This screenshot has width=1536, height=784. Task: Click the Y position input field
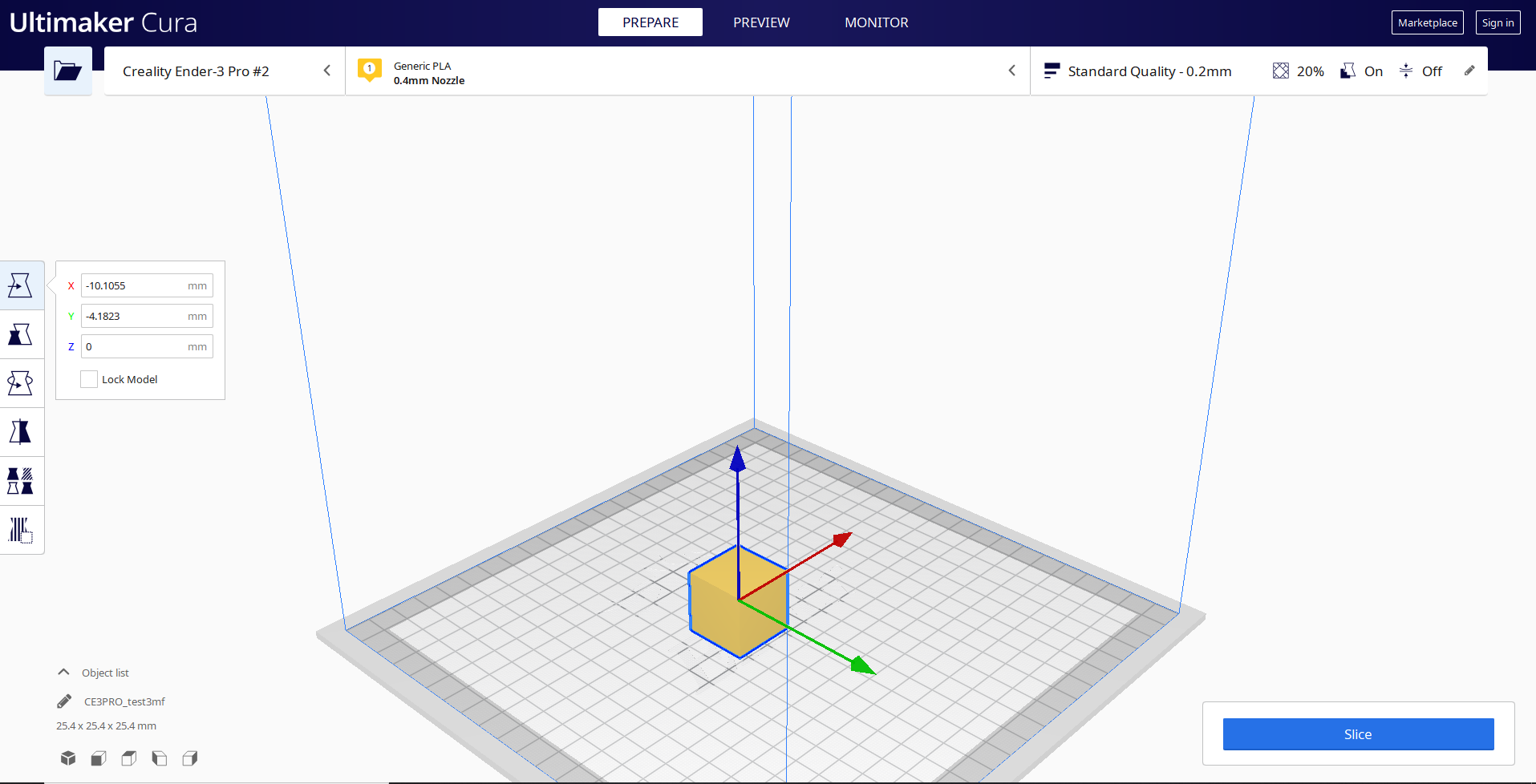pyautogui.click(x=147, y=316)
